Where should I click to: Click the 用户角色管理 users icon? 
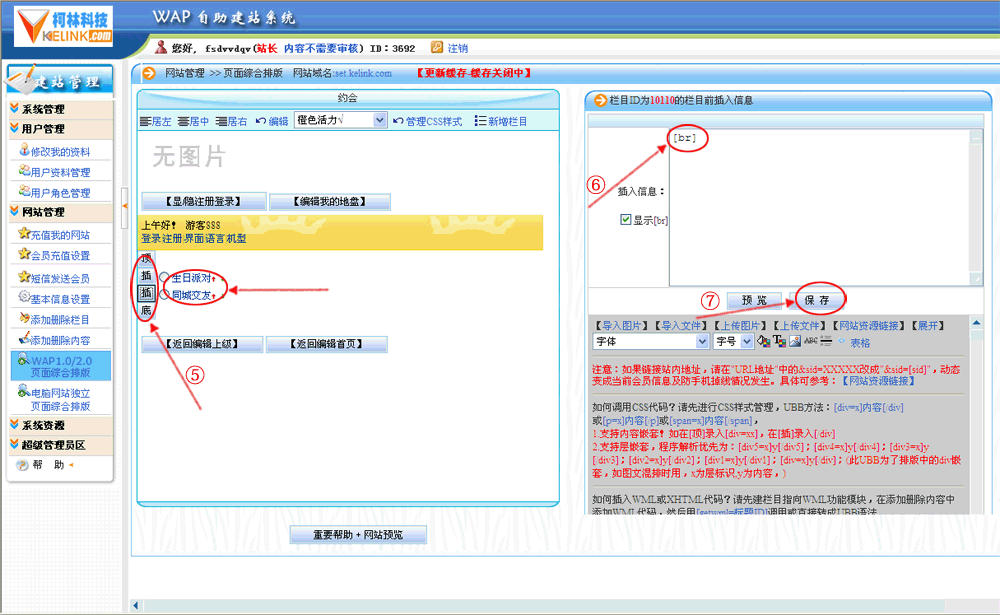pyautogui.click(x=24, y=191)
